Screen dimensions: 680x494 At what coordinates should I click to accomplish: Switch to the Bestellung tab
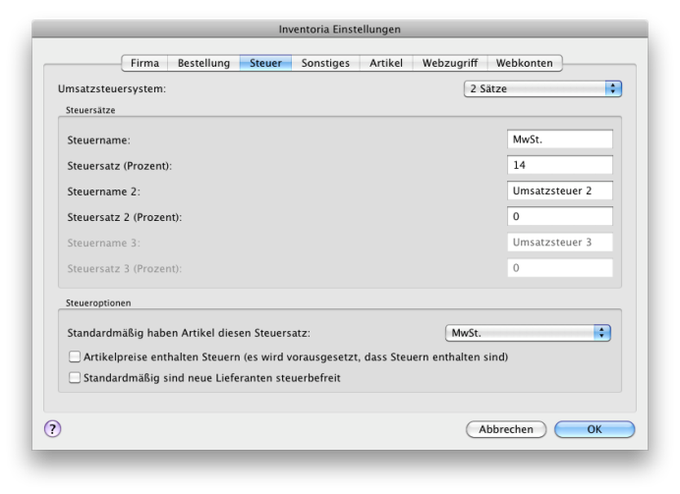[x=203, y=63]
